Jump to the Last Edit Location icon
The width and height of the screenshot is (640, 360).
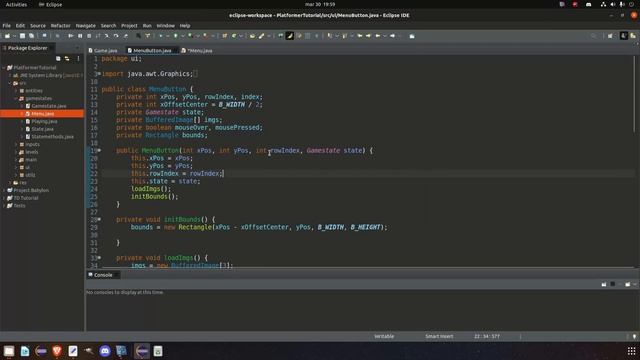360,36
